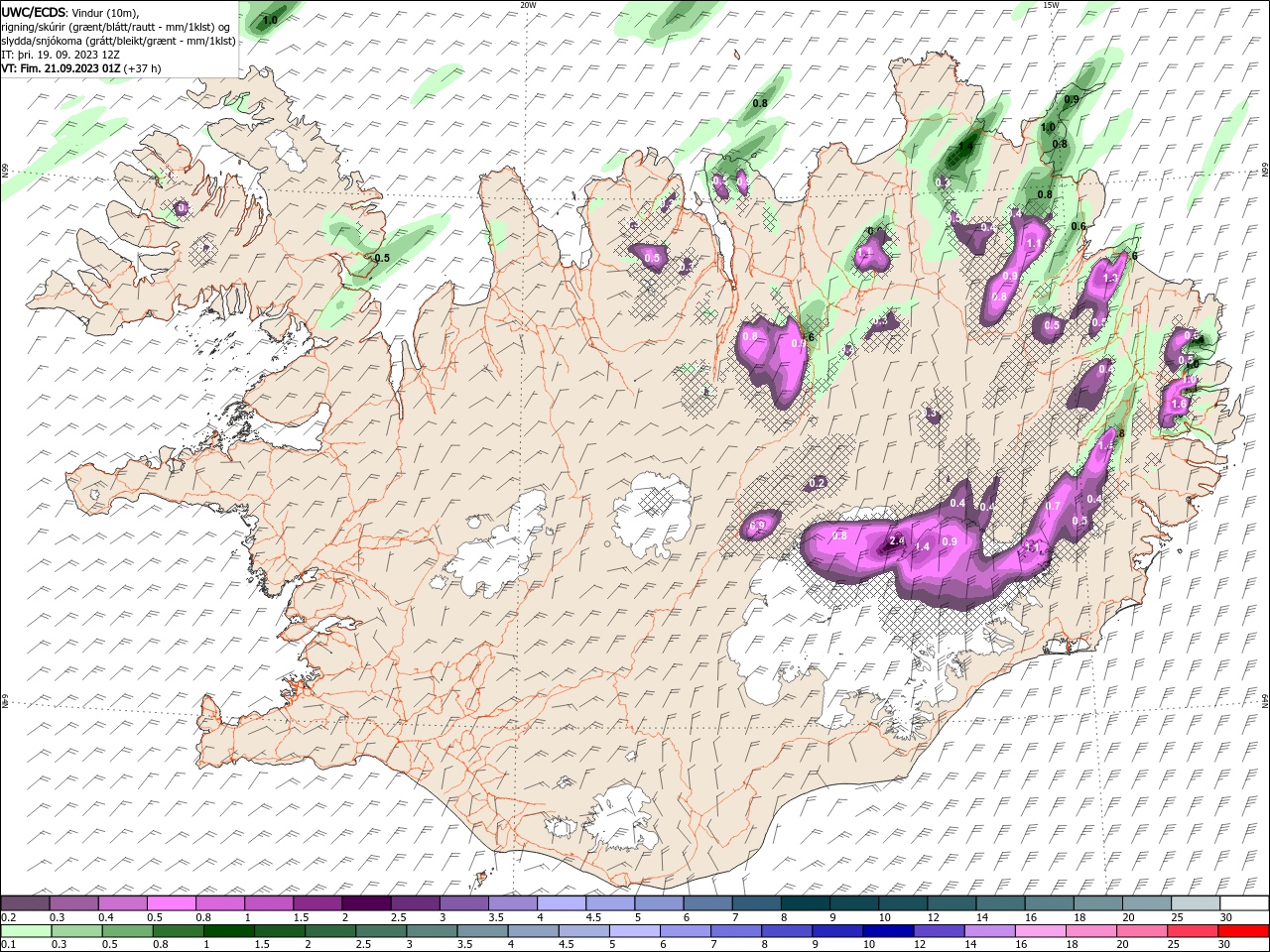Click the 'IT: þri. 19. 09. 2023 12Z' initial time line
Viewport: 1270px width, 952px height.
click(60, 55)
